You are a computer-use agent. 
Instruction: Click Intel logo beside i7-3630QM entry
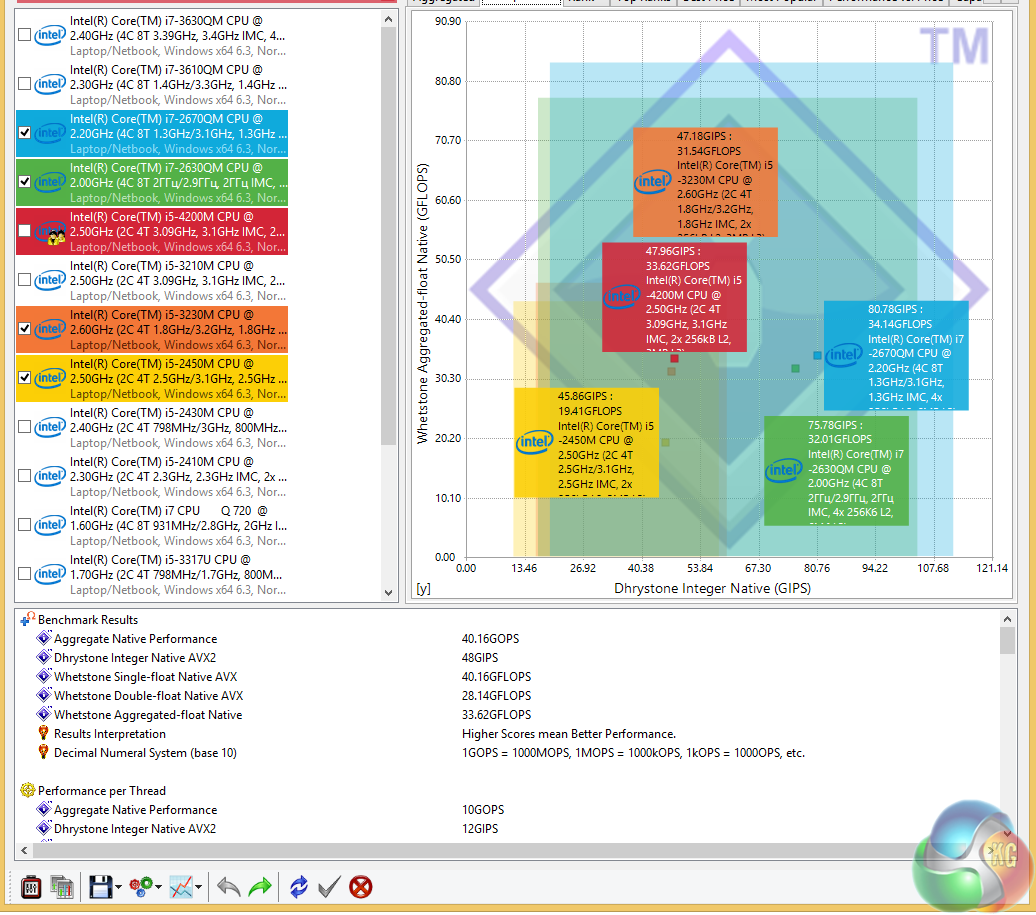50,35
